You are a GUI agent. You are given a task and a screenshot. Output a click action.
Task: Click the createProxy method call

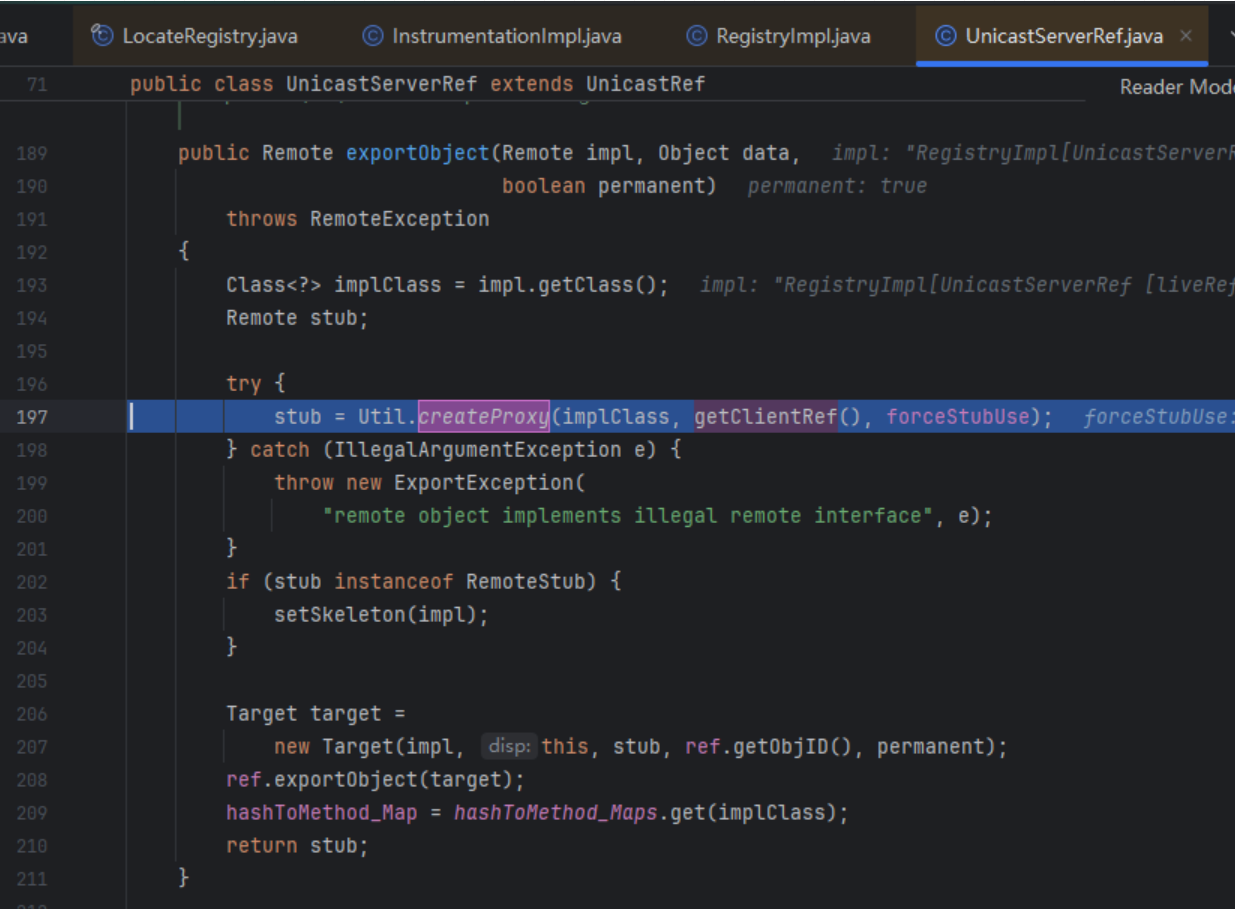483,417
